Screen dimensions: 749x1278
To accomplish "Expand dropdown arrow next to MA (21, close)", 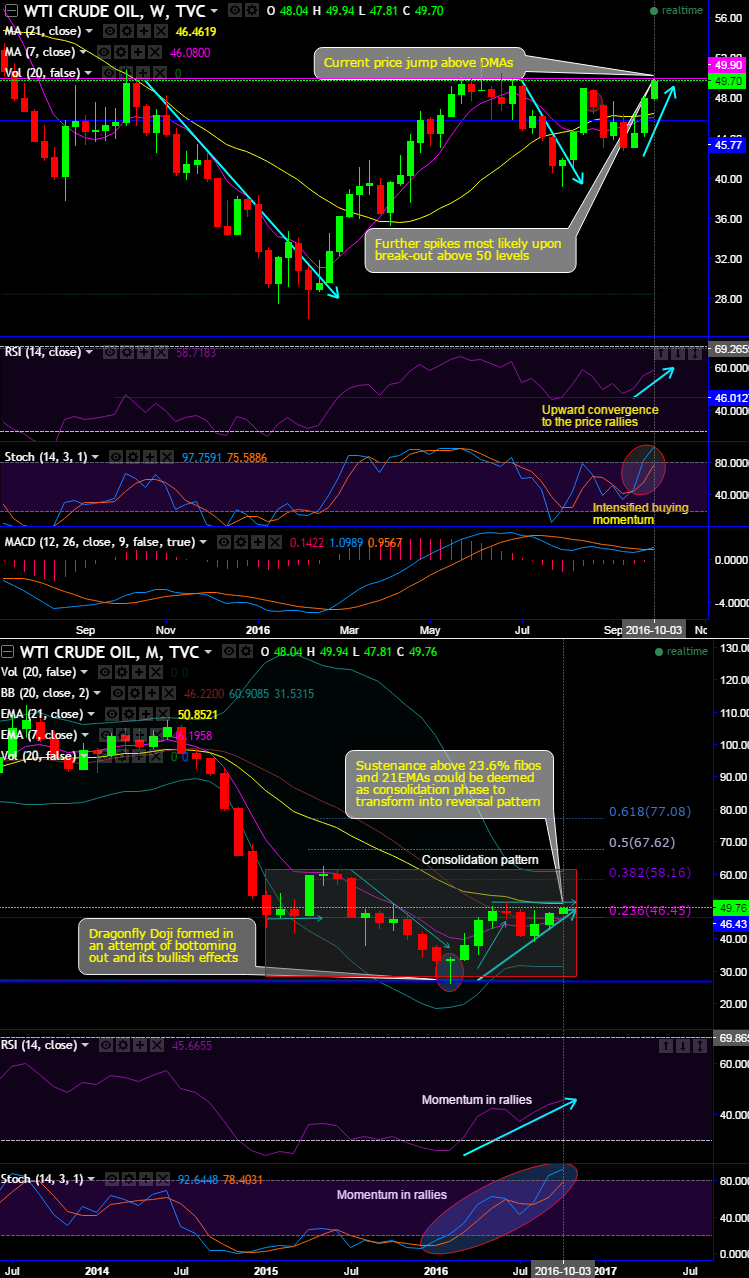I will tap(89, 31).
